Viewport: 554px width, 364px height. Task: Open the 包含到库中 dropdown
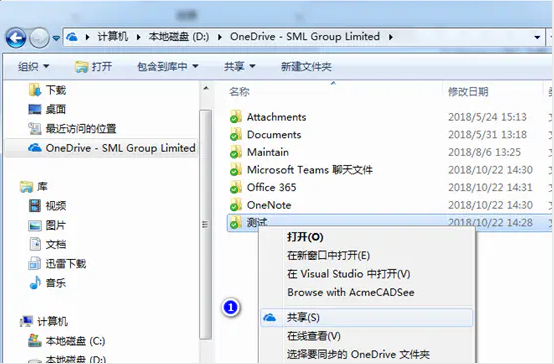(167, 66)
